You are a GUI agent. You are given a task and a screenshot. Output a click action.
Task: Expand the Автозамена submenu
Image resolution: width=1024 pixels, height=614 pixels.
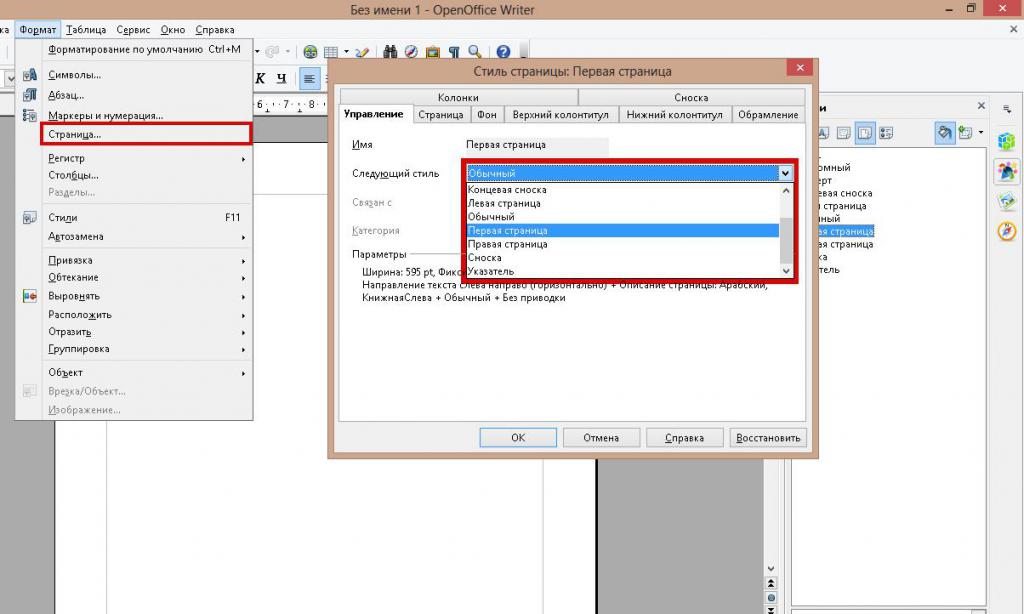(146, 236)
